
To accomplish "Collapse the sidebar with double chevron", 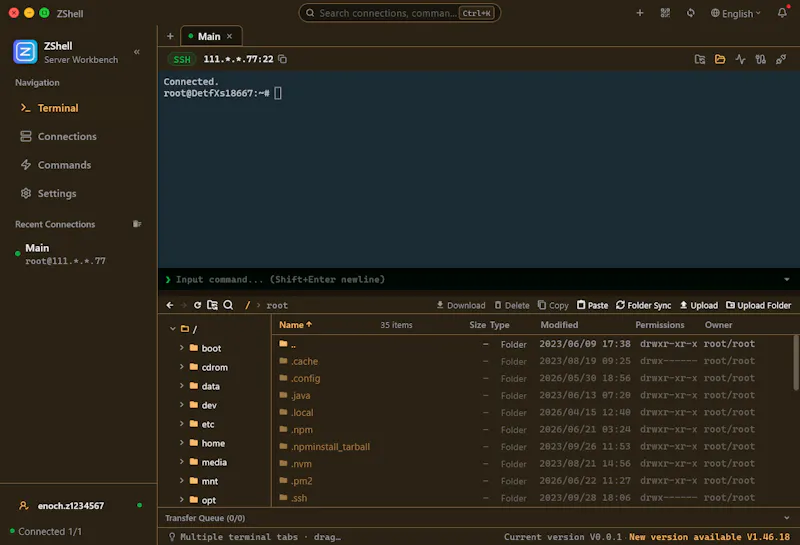I will pos(137,52).
